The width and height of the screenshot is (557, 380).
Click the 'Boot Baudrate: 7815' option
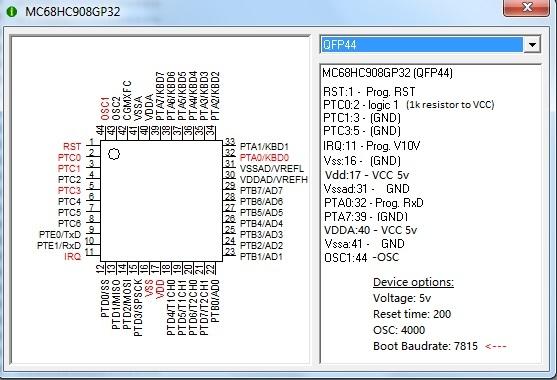[x=425, y=346]
